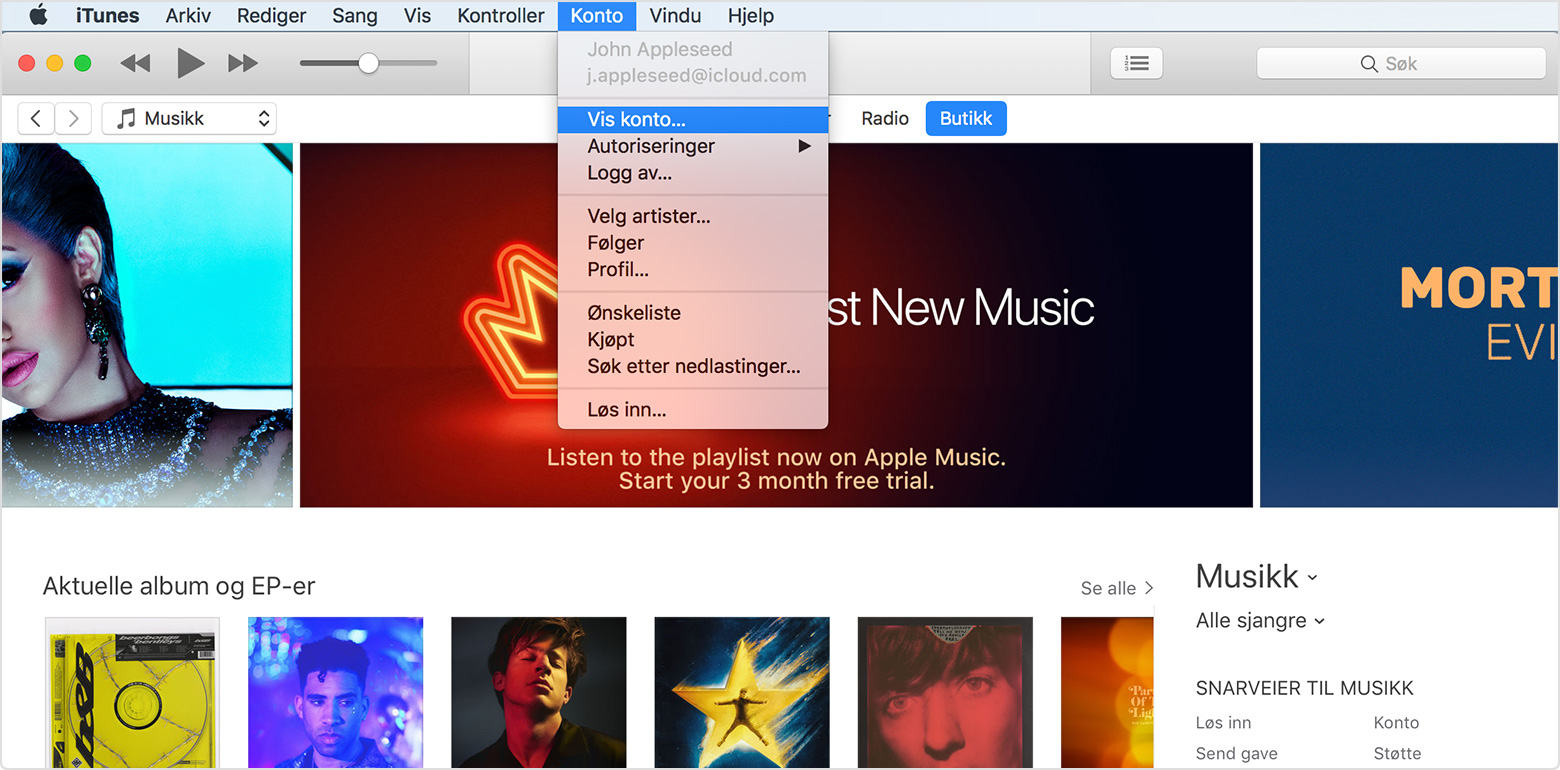Open the Støtte link
This screenshot has height=770, width=1560.
tap(1396, 753)
